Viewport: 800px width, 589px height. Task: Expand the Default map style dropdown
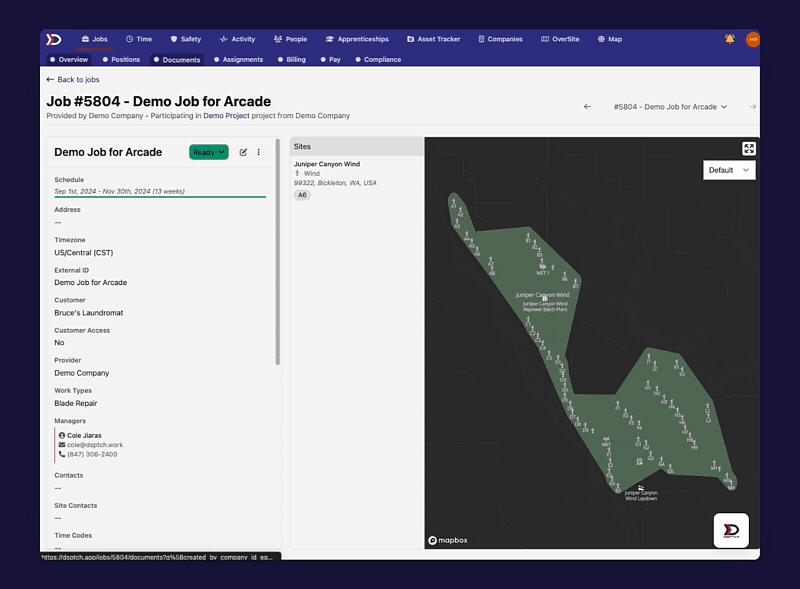point(729,170)
